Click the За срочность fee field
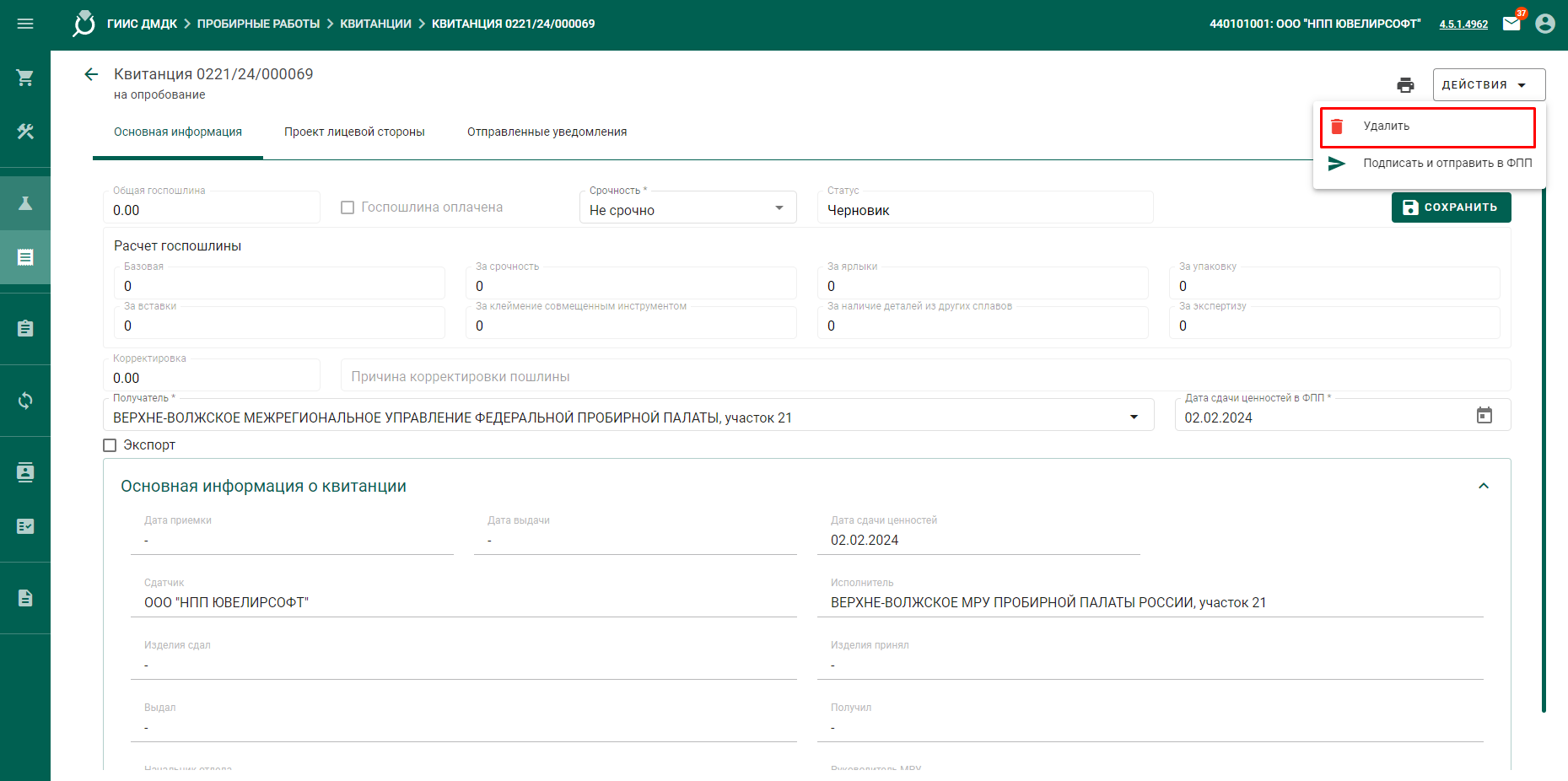 click(x=631, y=283)
